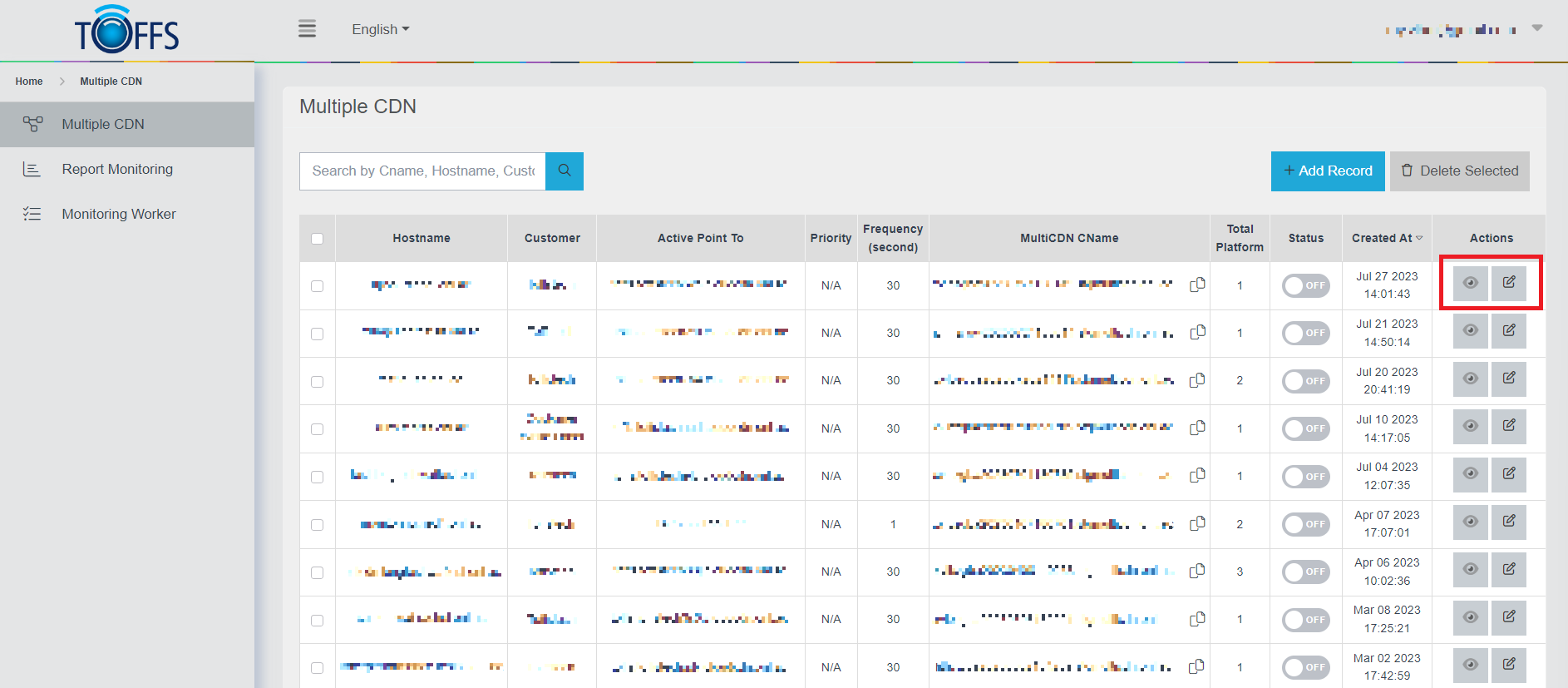Copy the CName of the Jul 20 2023 row
Viewport: 1568px width, 688px height.
pos(1197,380)
